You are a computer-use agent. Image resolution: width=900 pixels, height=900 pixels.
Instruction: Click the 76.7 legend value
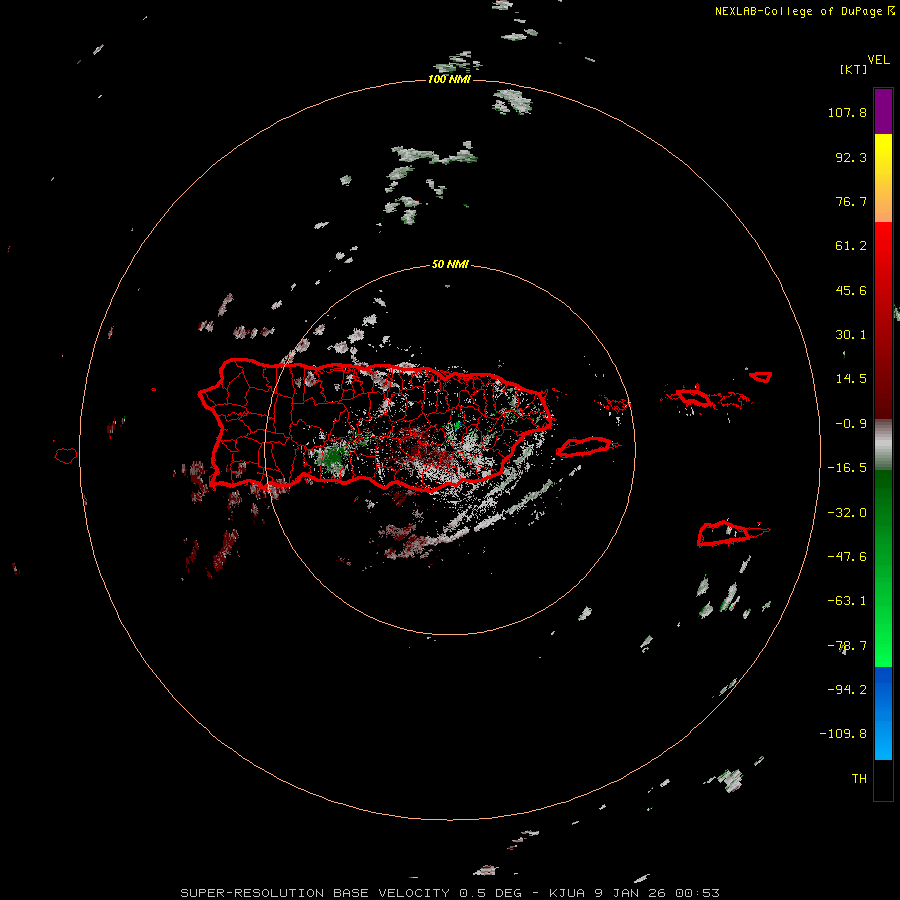point(851,201)
